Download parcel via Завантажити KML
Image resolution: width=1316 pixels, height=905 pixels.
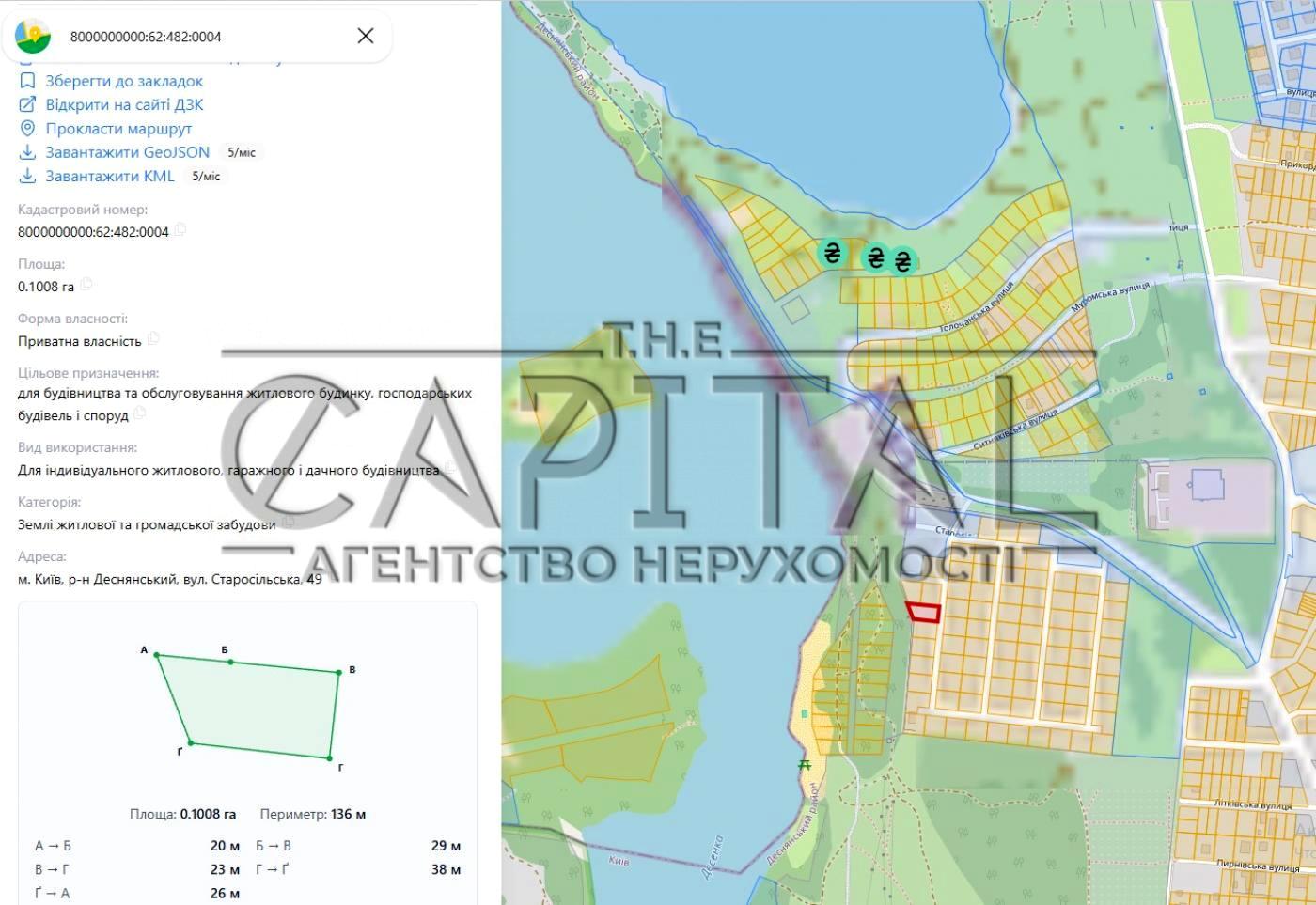coord(110,176)
